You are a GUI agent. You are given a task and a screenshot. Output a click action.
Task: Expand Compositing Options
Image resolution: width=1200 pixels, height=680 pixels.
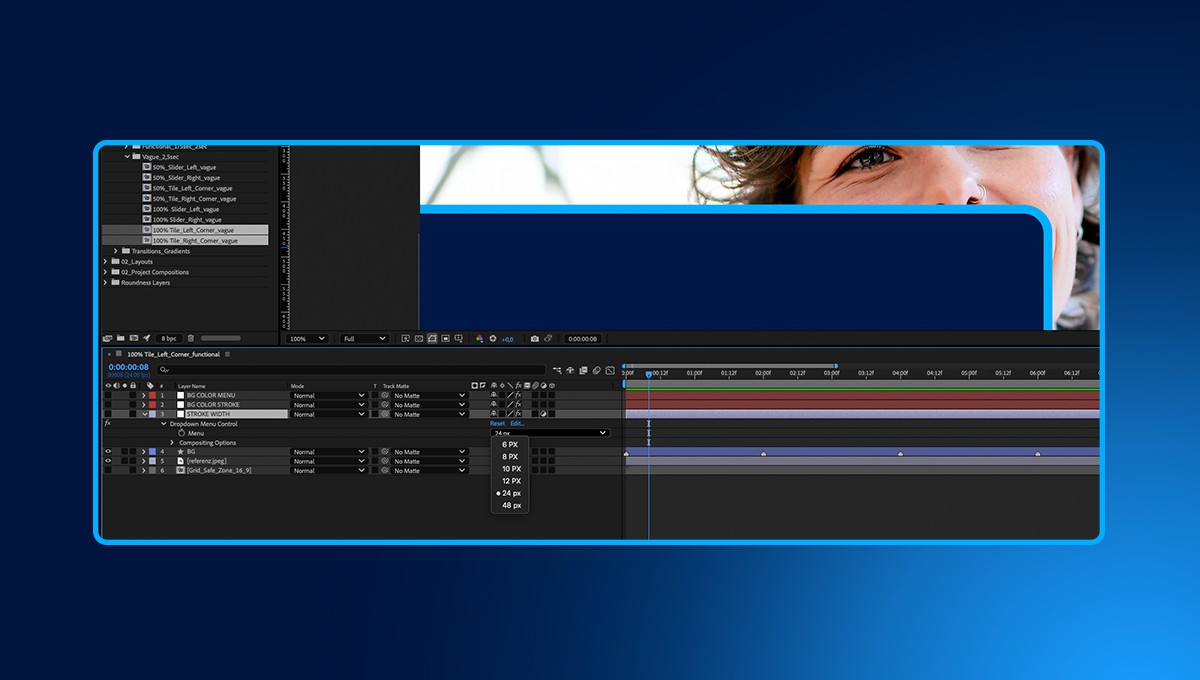(172, 443)
